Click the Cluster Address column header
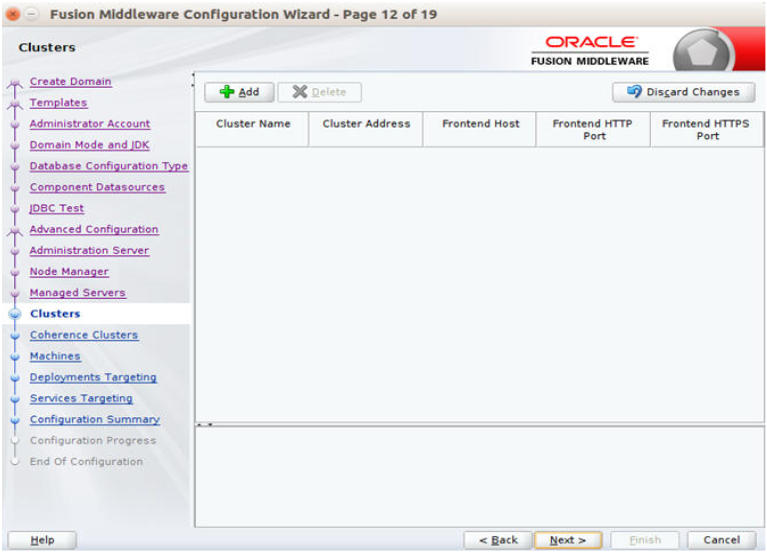This screenshot has height=552, width=767. click(x=366, y=129)
